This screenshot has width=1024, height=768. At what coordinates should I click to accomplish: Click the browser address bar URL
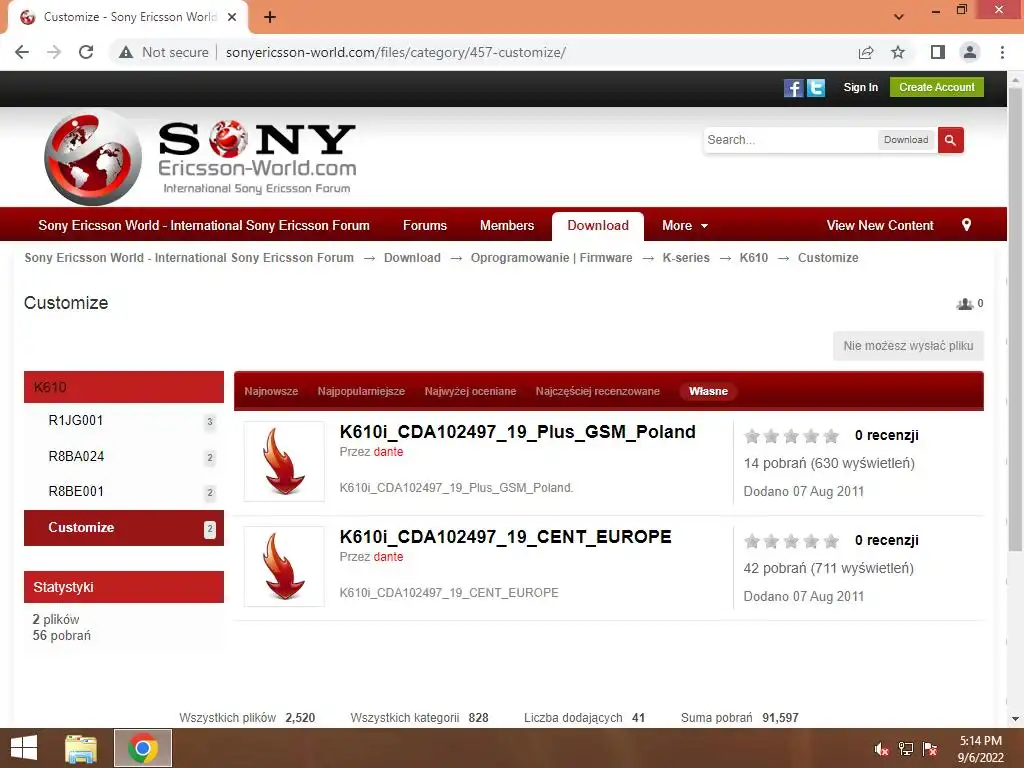point(396,52)
